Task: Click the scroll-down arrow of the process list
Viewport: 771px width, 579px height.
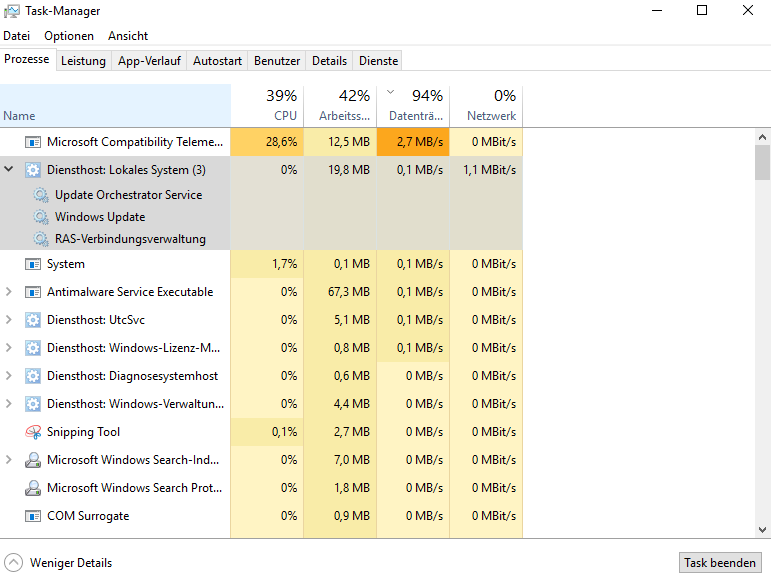Action: click(763, 530)
